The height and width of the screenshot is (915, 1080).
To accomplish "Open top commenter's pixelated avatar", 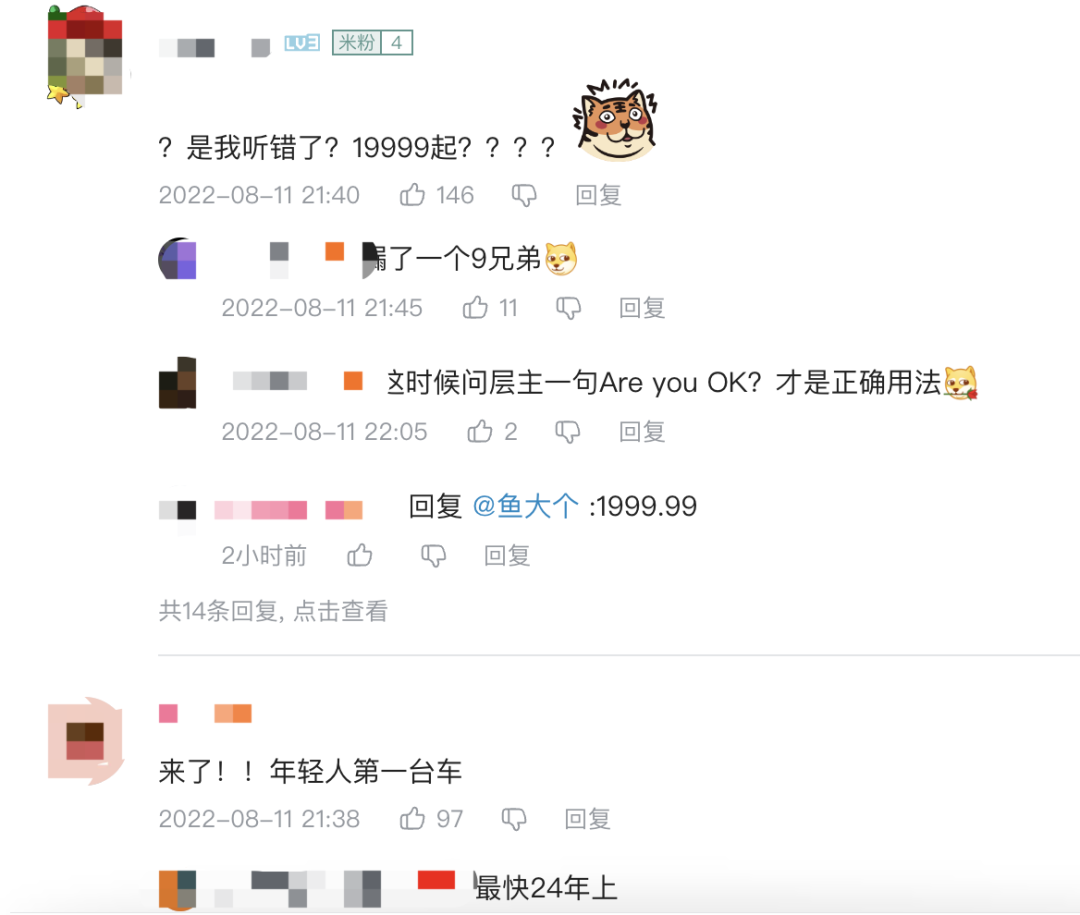I will (x=85, y=55).
